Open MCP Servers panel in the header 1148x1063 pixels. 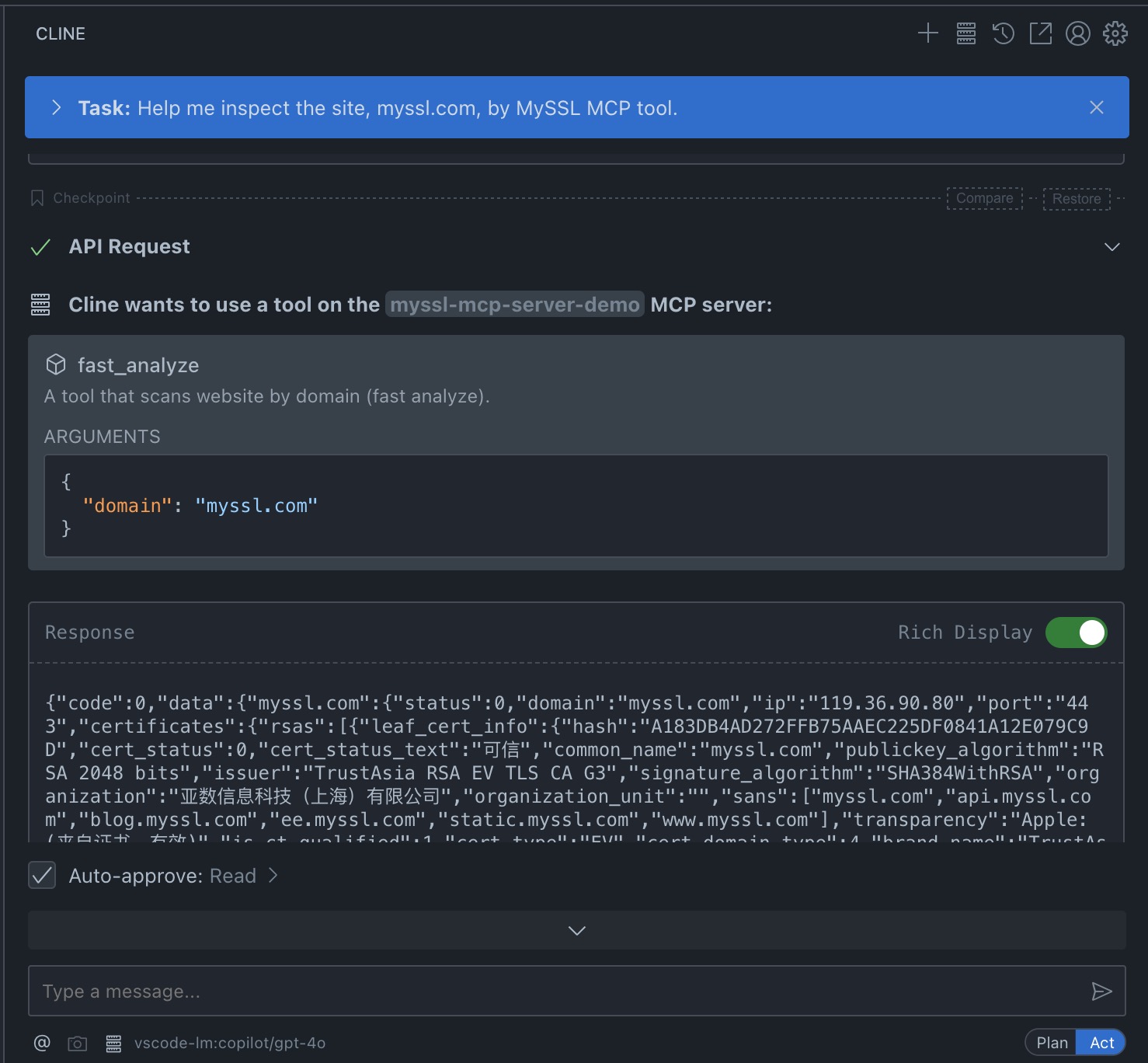pyautogui.click(x=966, y=33)
